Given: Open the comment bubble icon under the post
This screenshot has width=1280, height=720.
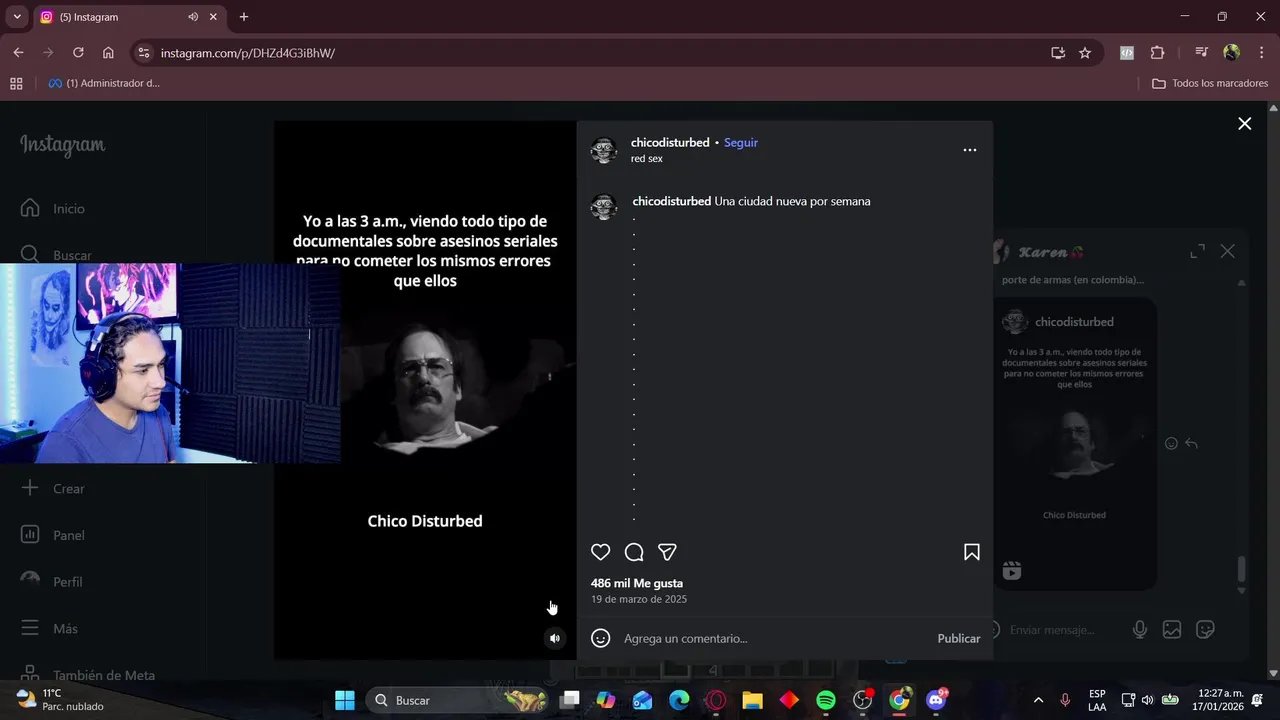Looking at the screenshot, I should (634, 552).
